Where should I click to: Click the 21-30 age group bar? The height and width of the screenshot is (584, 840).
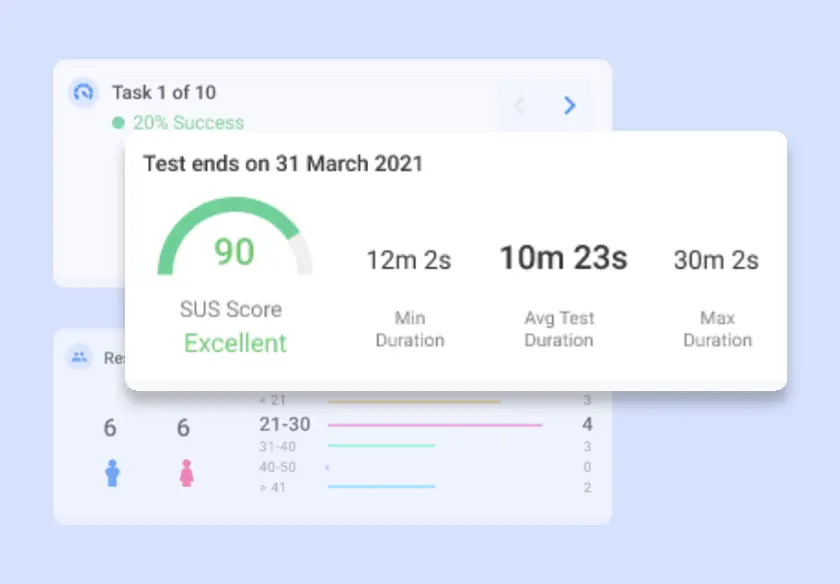pyautogui.click(x=434, y=425)
